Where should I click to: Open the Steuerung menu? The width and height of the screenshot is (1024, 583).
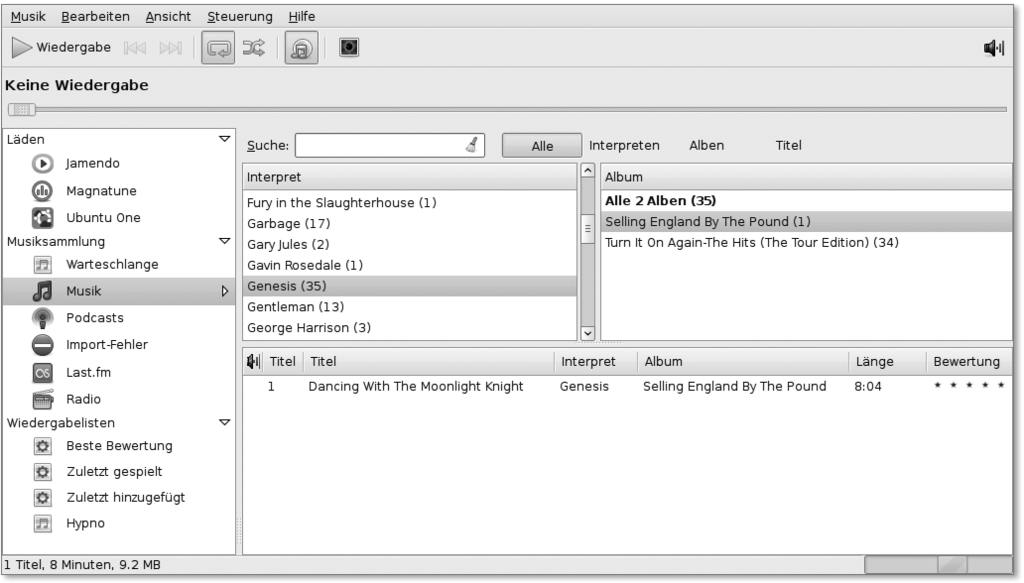tap(239, 17)
